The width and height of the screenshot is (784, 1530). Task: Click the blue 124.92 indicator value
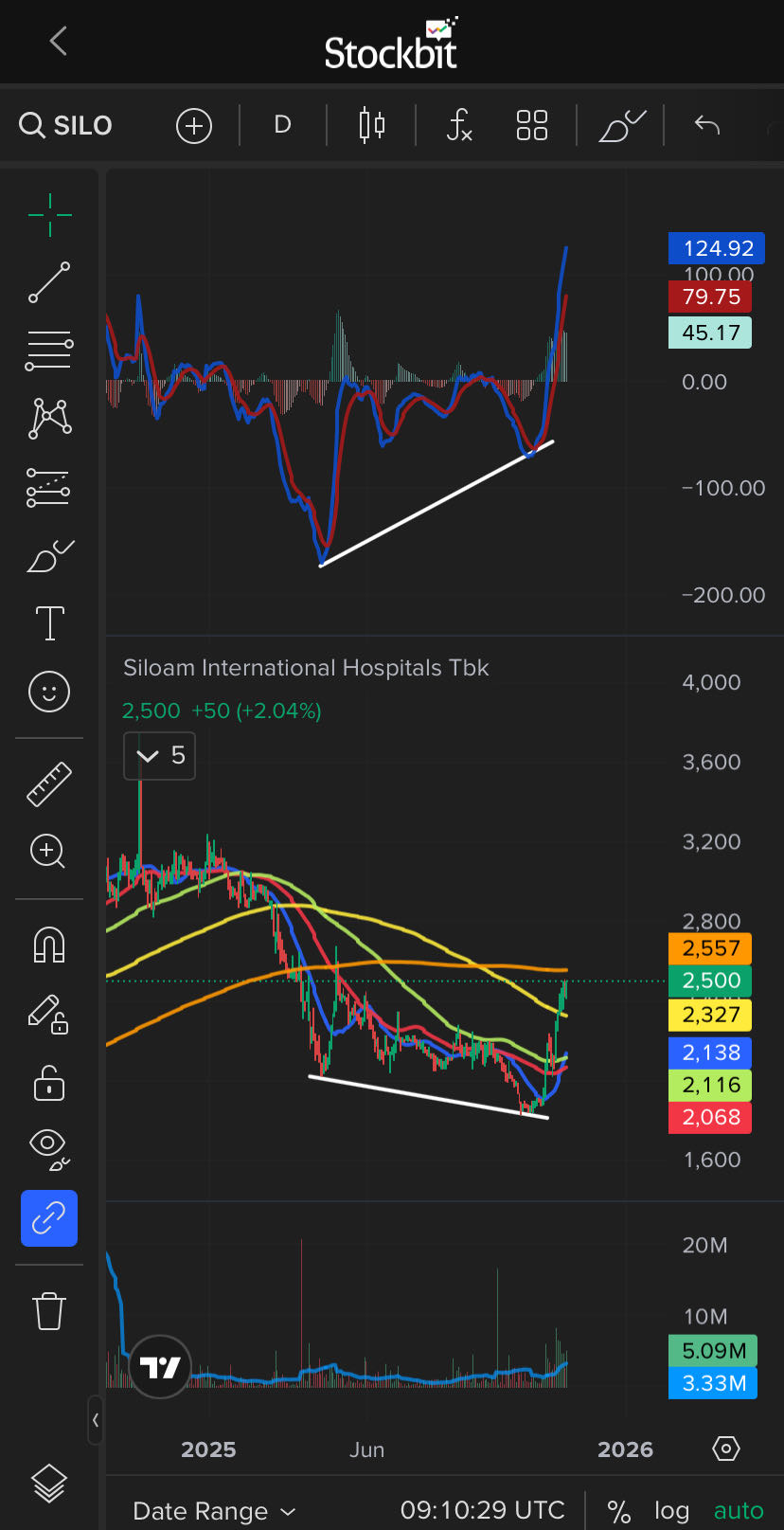717,248
